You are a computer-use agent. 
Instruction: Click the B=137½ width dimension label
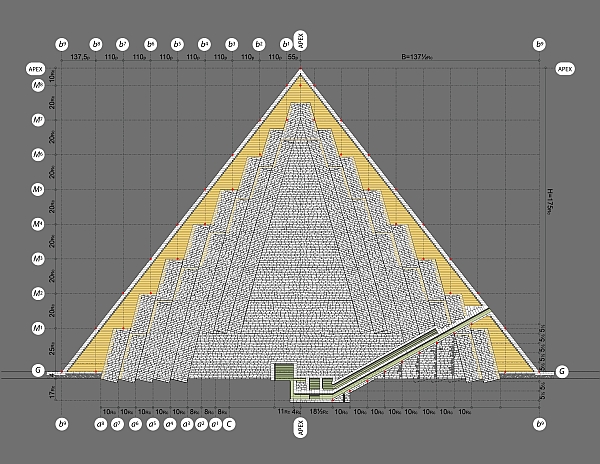(419, 59)
